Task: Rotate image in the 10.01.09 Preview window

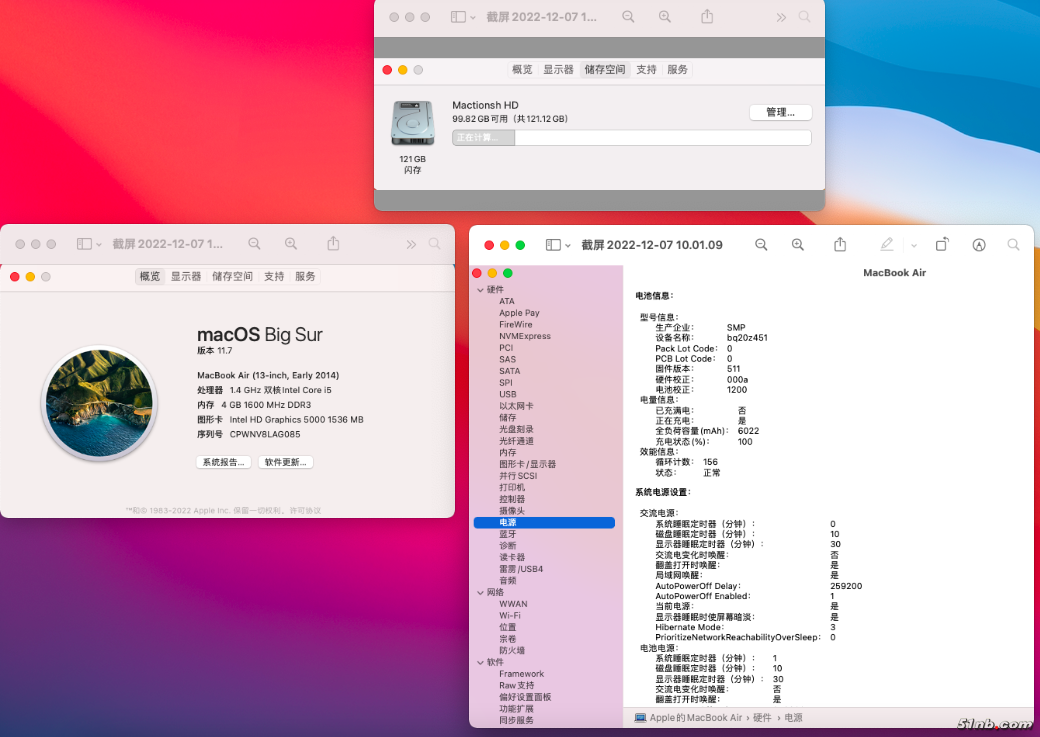Action: pos(942,245)
